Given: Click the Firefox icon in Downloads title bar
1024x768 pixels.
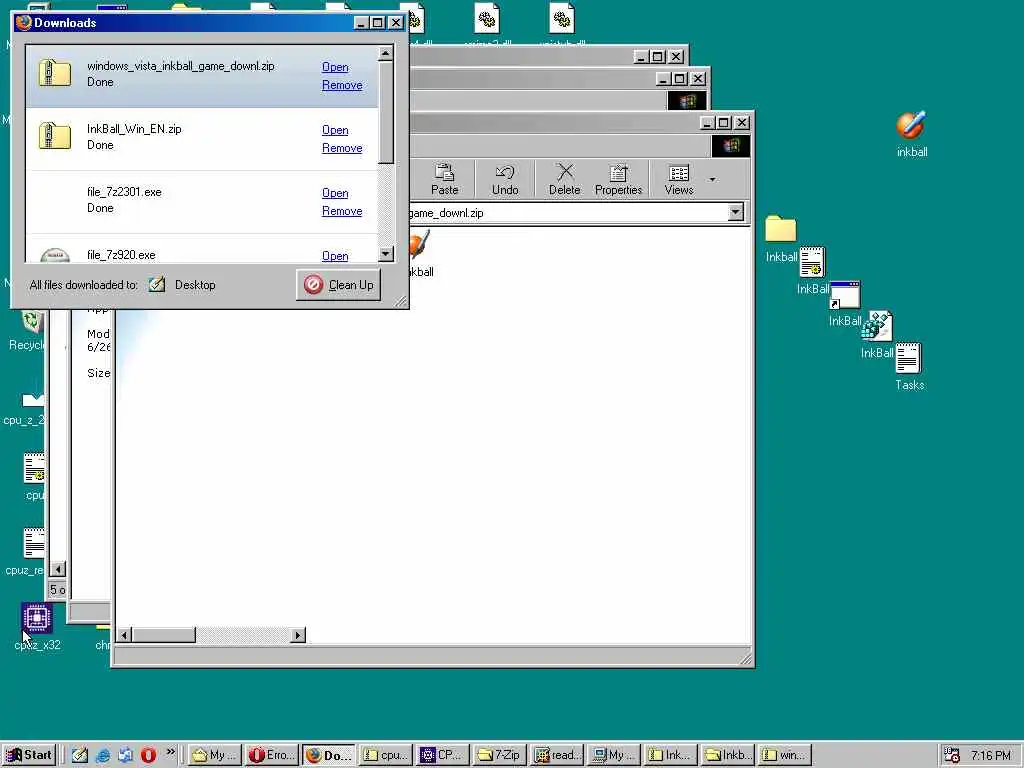Looking at the screenshot, I should (24, 22).
